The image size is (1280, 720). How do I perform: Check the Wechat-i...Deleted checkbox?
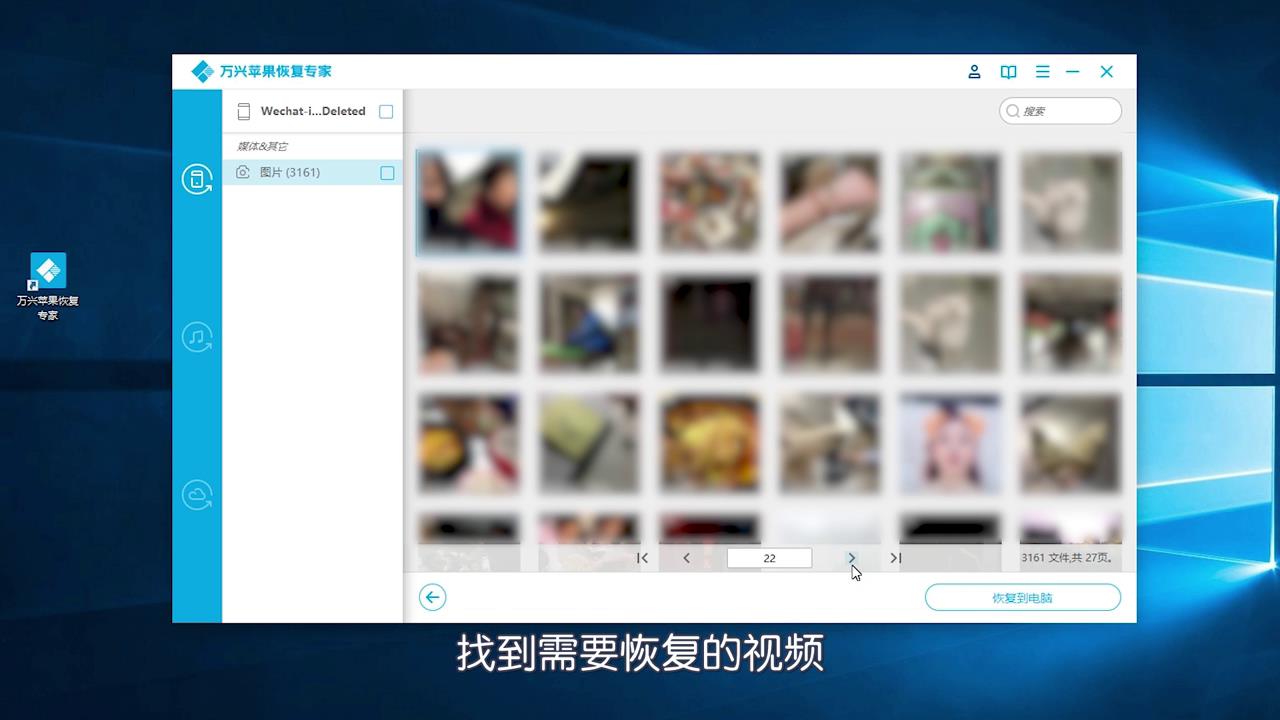point(386,111)
